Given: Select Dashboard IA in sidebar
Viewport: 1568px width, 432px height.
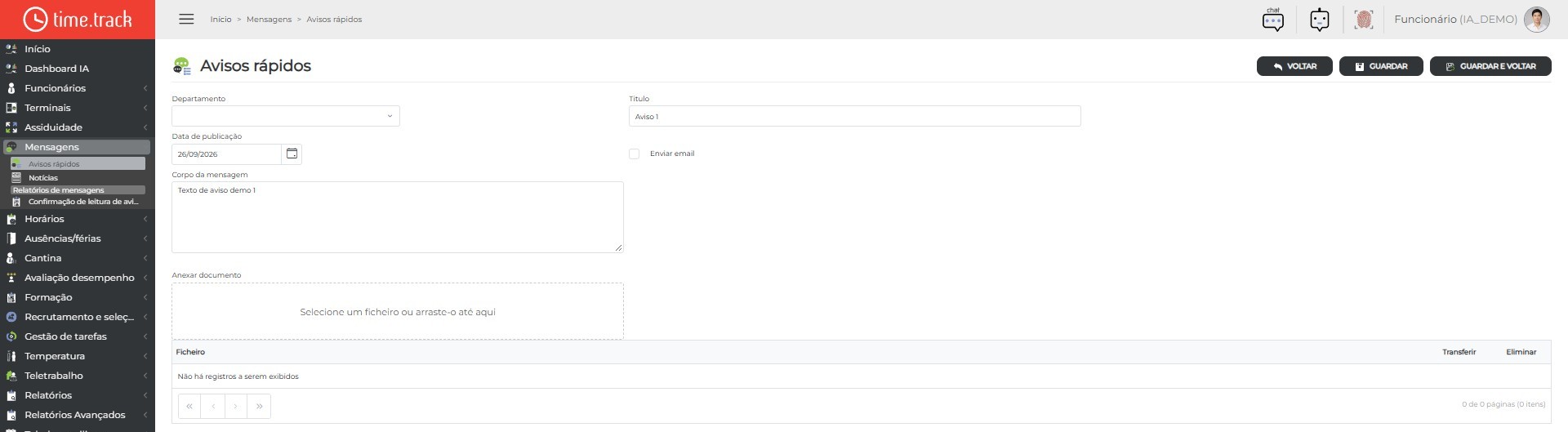Looking at the screenshot, I should 56,69.
